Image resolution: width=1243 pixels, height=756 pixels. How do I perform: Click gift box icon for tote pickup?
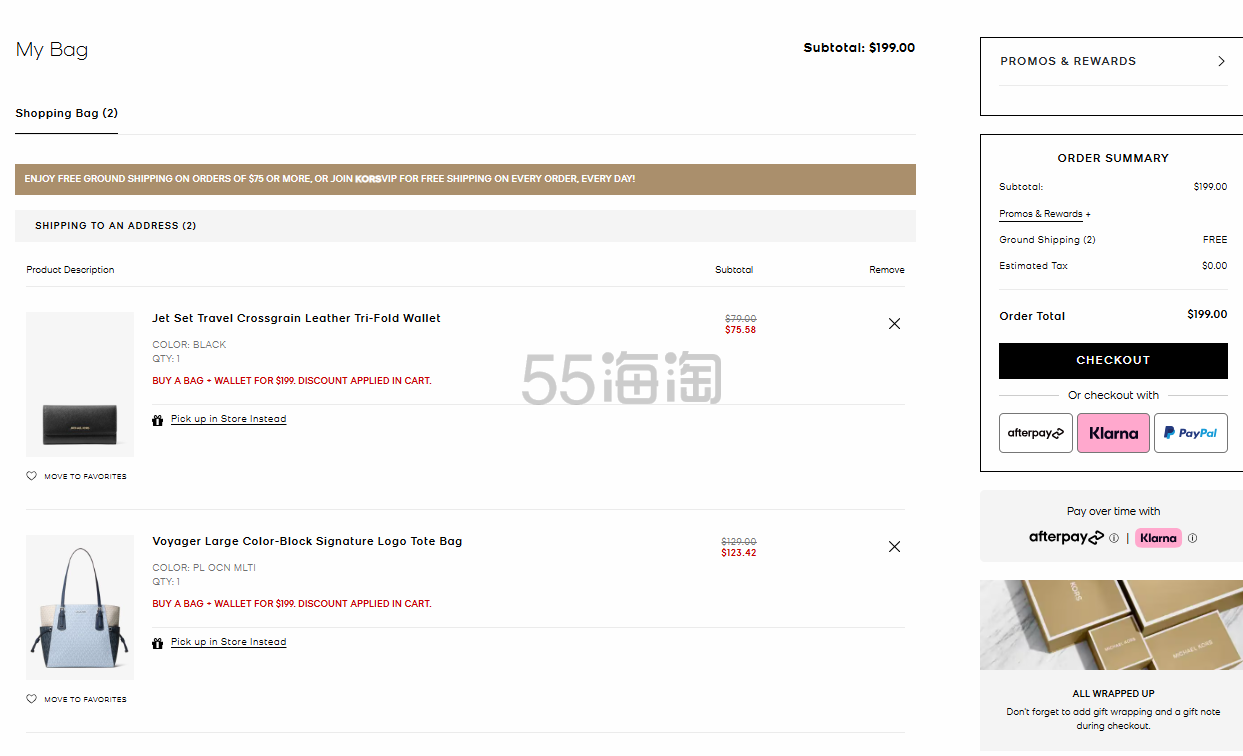point(157,643)
